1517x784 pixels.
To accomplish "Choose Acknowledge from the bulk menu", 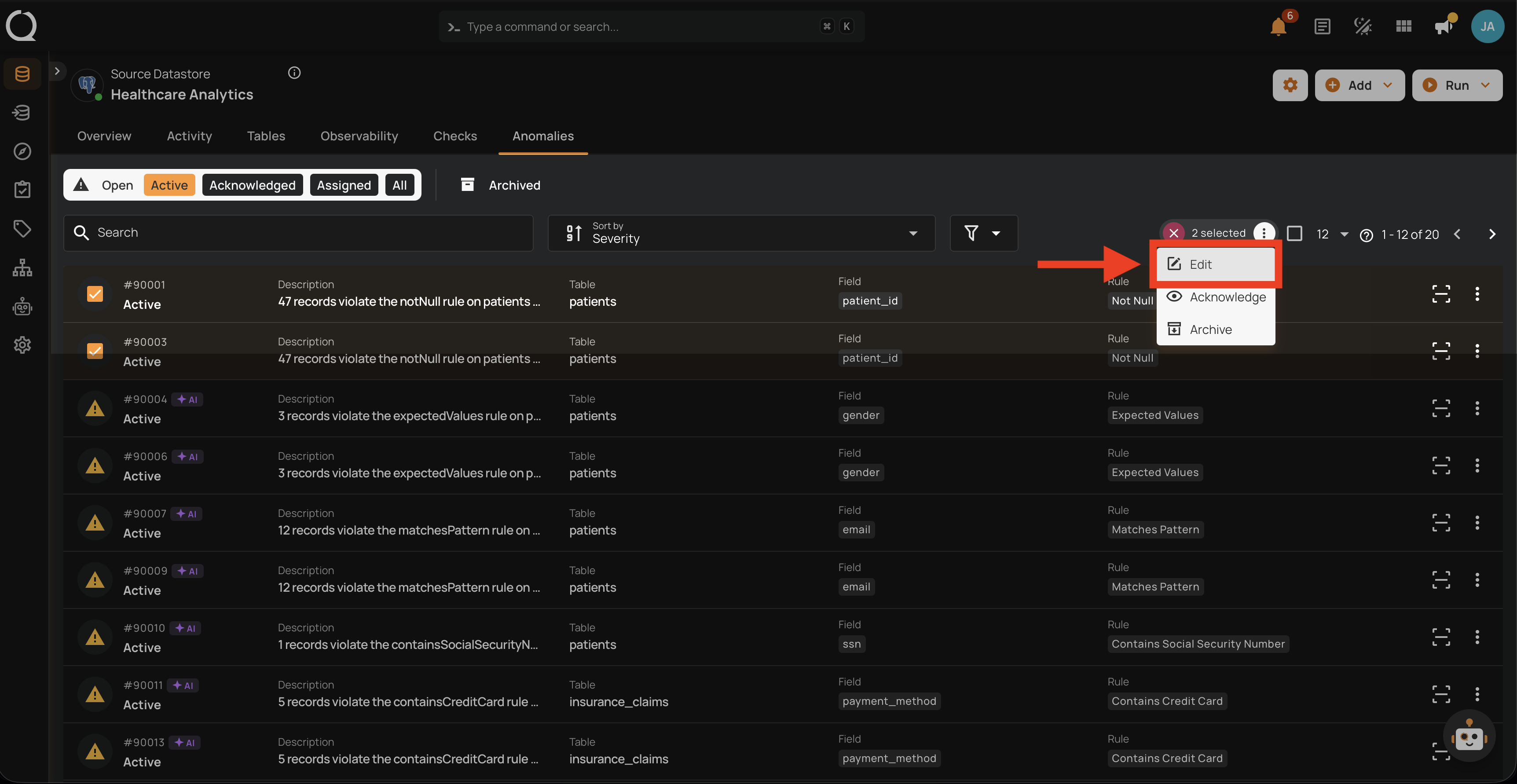I will pyautogui.click(x=1216, y=297).
